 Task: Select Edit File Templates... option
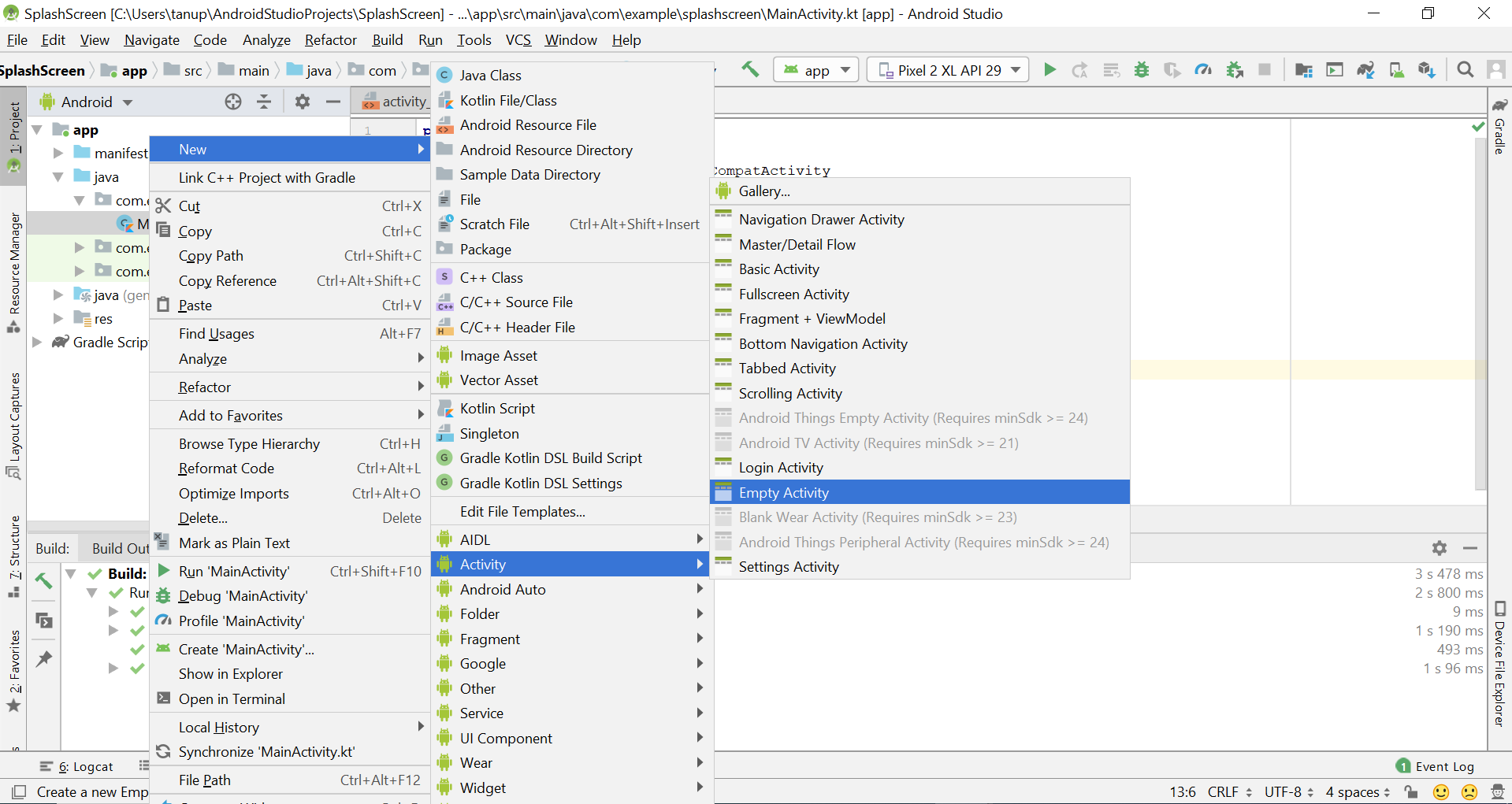[572, 511]
